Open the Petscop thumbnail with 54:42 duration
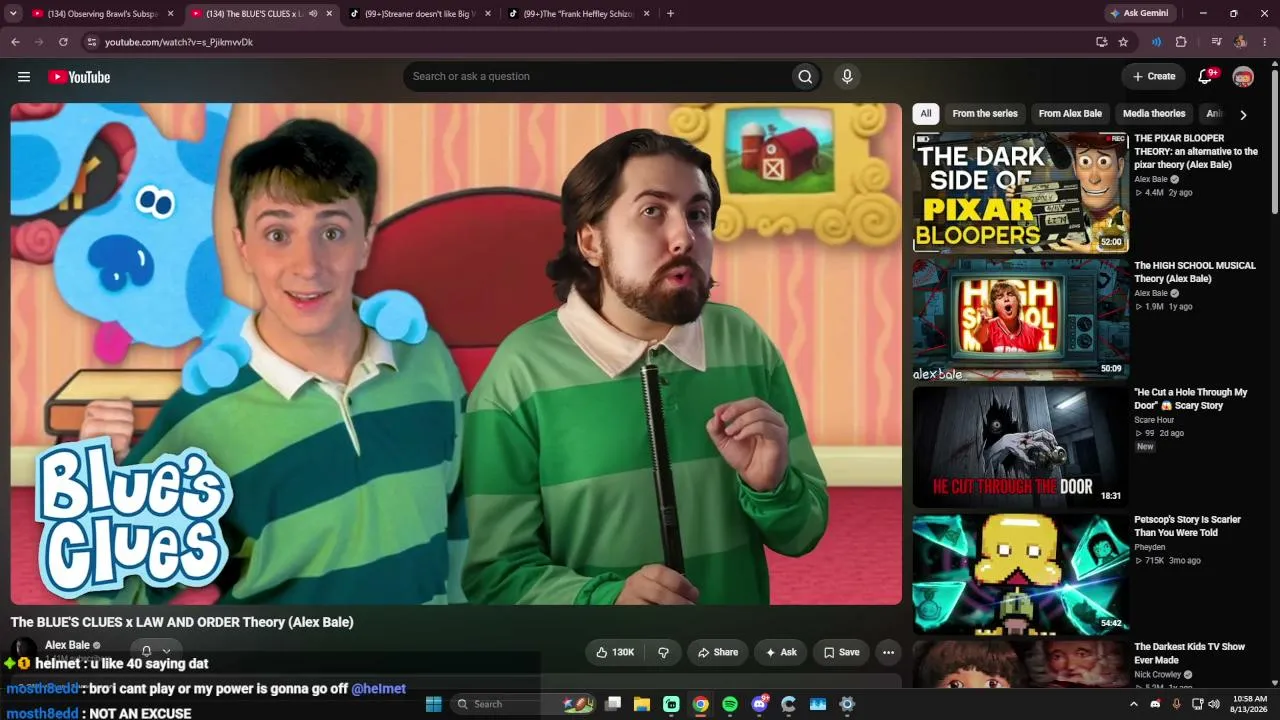 pyautogui.click(x=1020, y=574)
